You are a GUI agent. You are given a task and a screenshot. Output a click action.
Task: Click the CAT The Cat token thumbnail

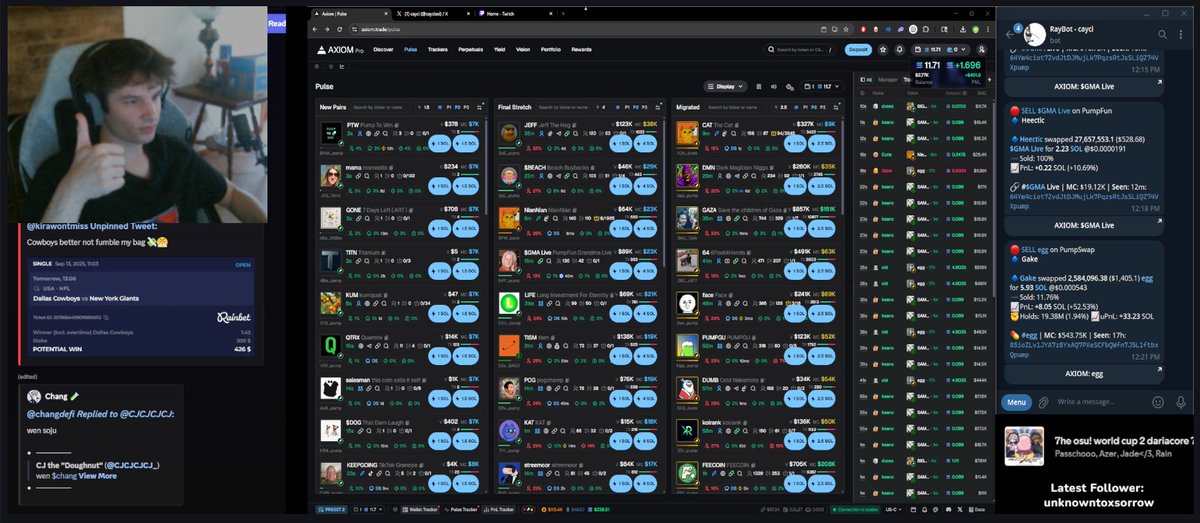[685, 133]
